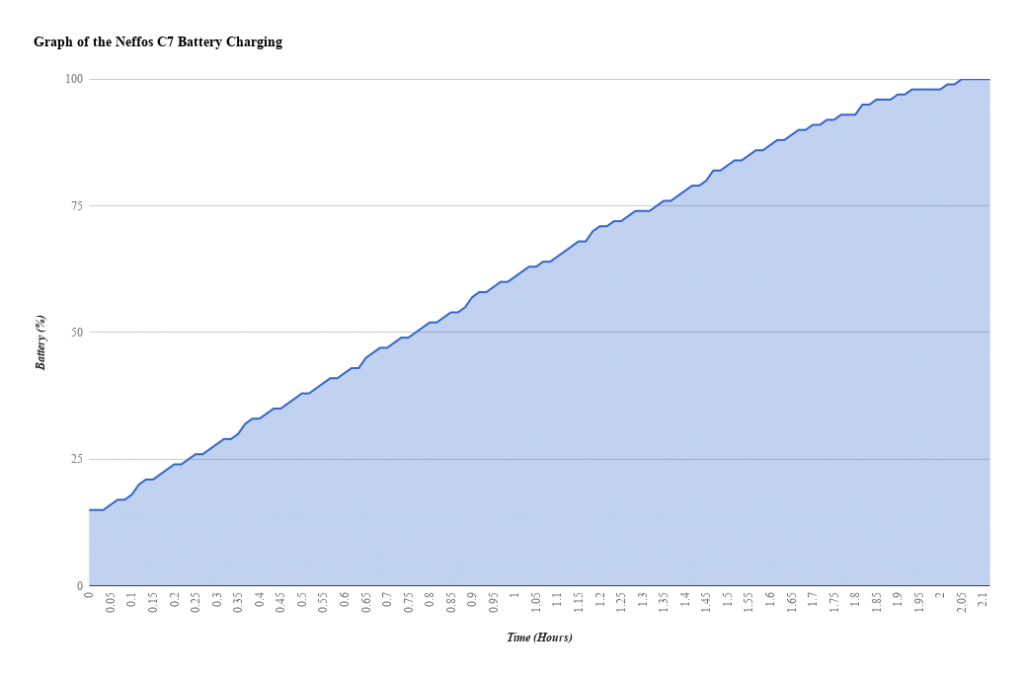The image size is (1024, 678).
Task: Click the 'Time (Hours)' horizontal axis label
Action: click(539, 638)
